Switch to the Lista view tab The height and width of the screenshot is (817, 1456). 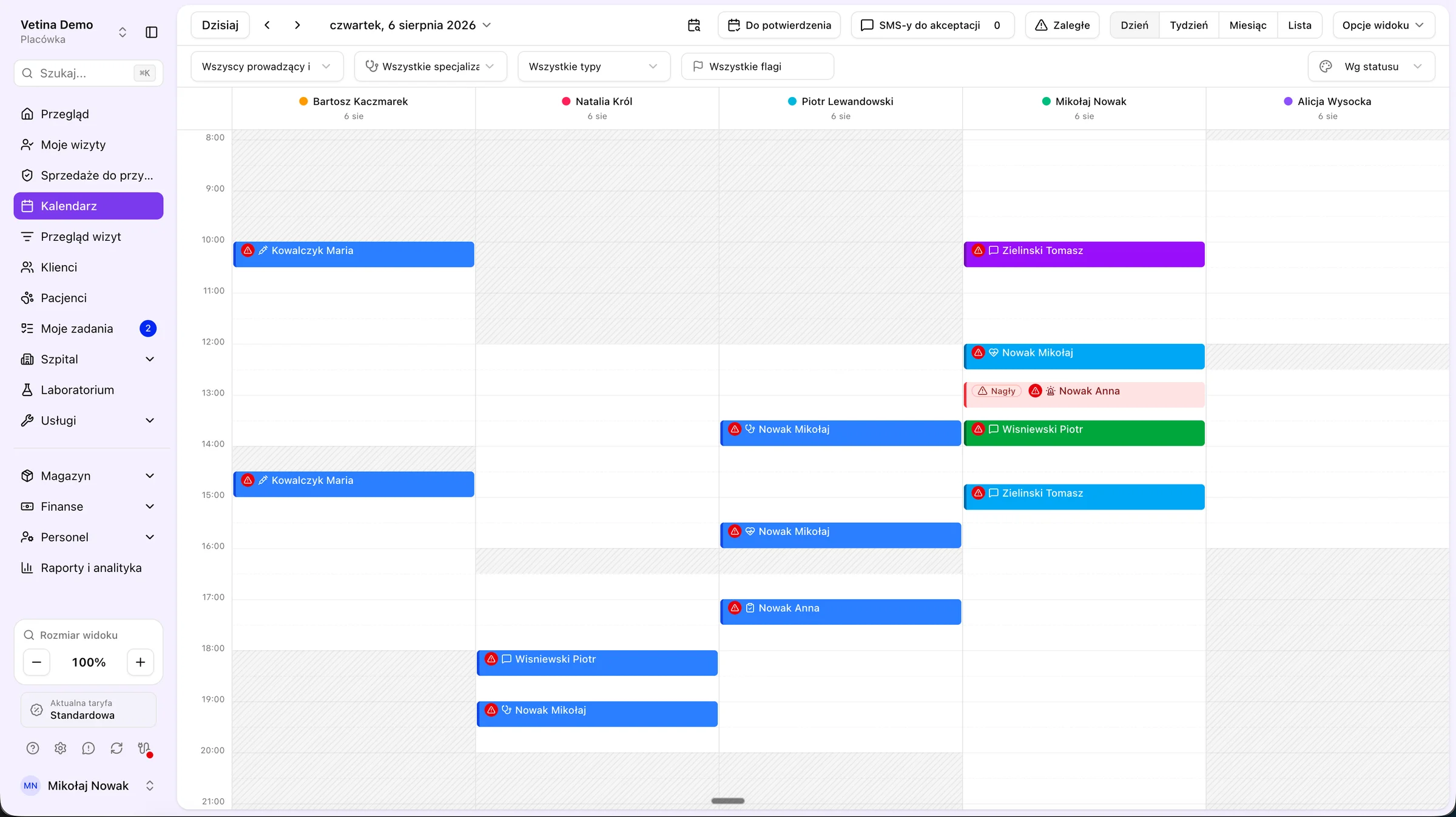[x=1299, y=25]
